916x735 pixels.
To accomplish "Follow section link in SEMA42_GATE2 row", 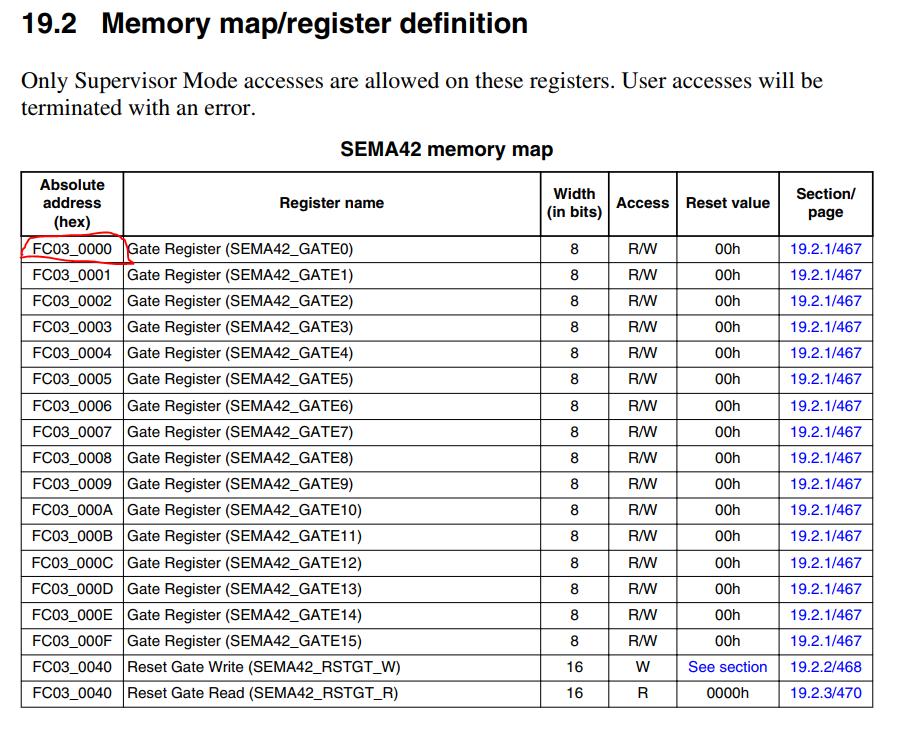I will [825, 301].
